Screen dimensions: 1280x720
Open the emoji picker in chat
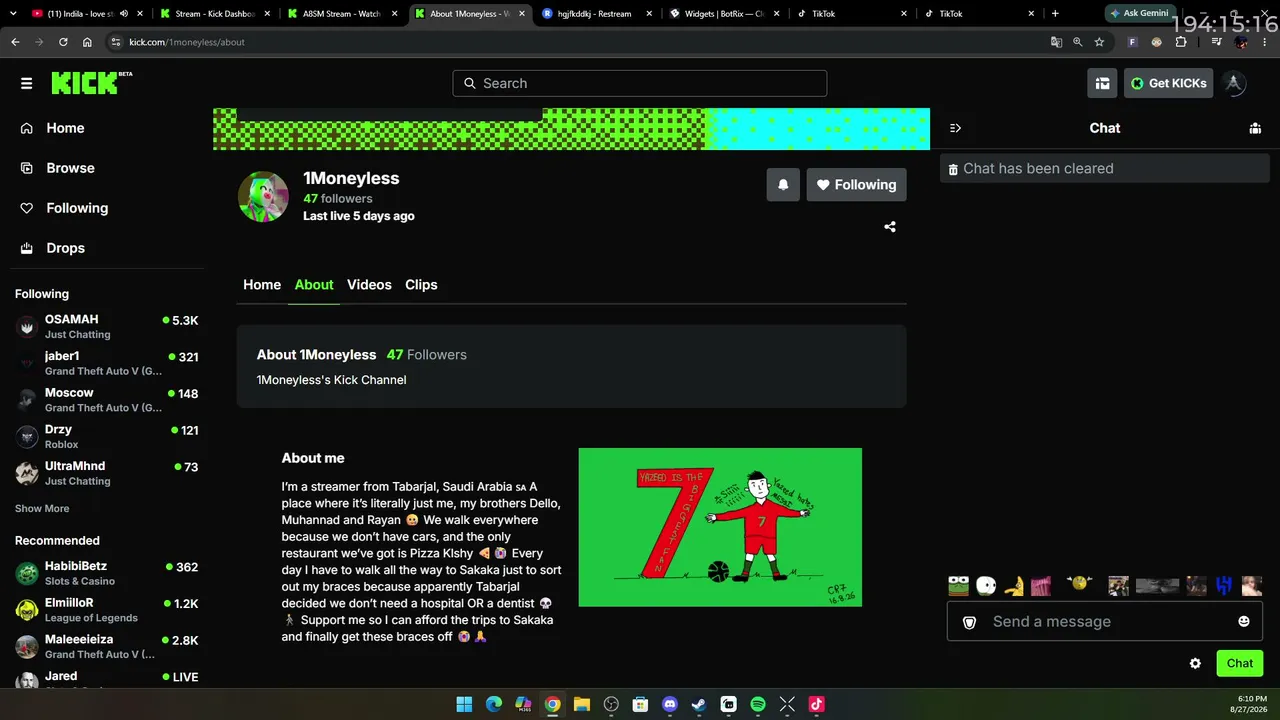coord(1244,621)
